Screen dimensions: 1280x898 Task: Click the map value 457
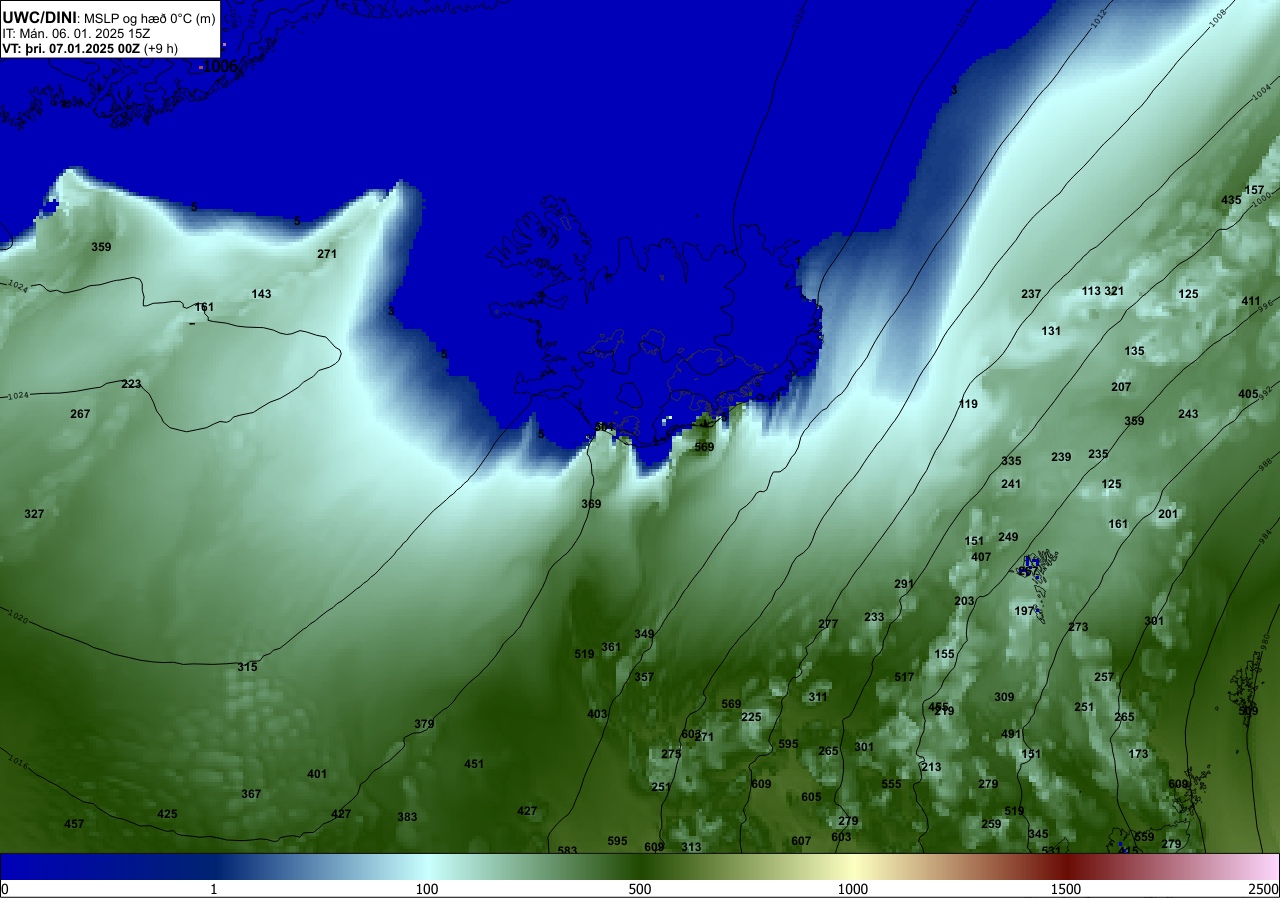[74, 824]
